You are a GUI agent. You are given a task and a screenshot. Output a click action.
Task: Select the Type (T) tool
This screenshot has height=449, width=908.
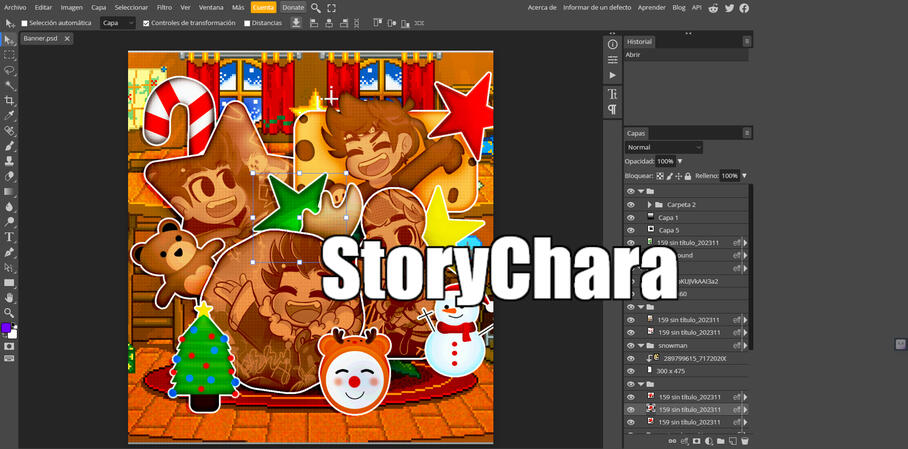coord(9,237)
